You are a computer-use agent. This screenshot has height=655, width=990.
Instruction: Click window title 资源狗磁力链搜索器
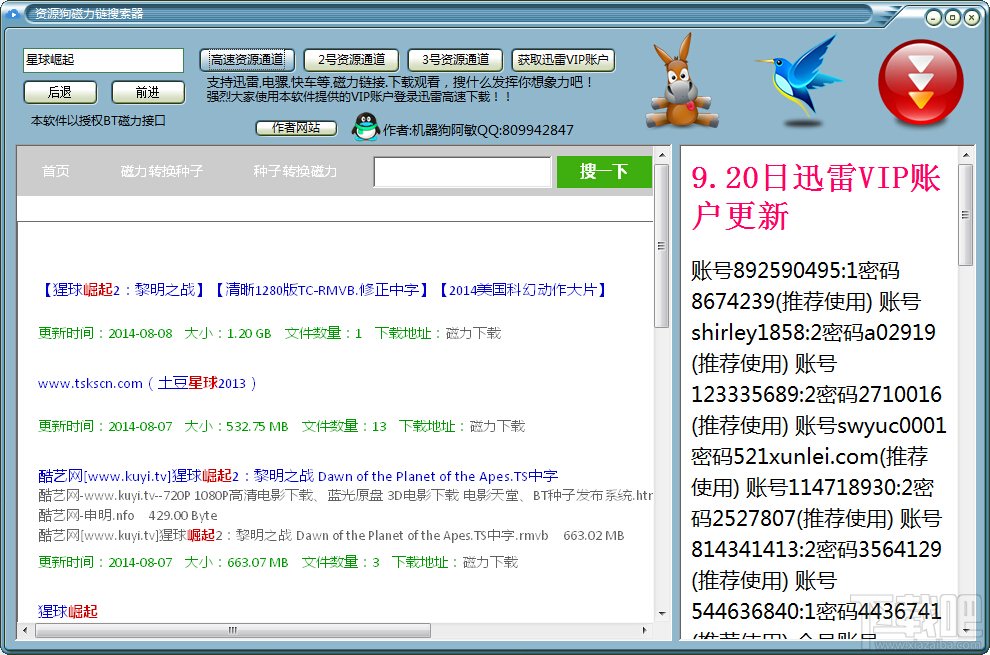pyautogui.click(x=89, y=13)
